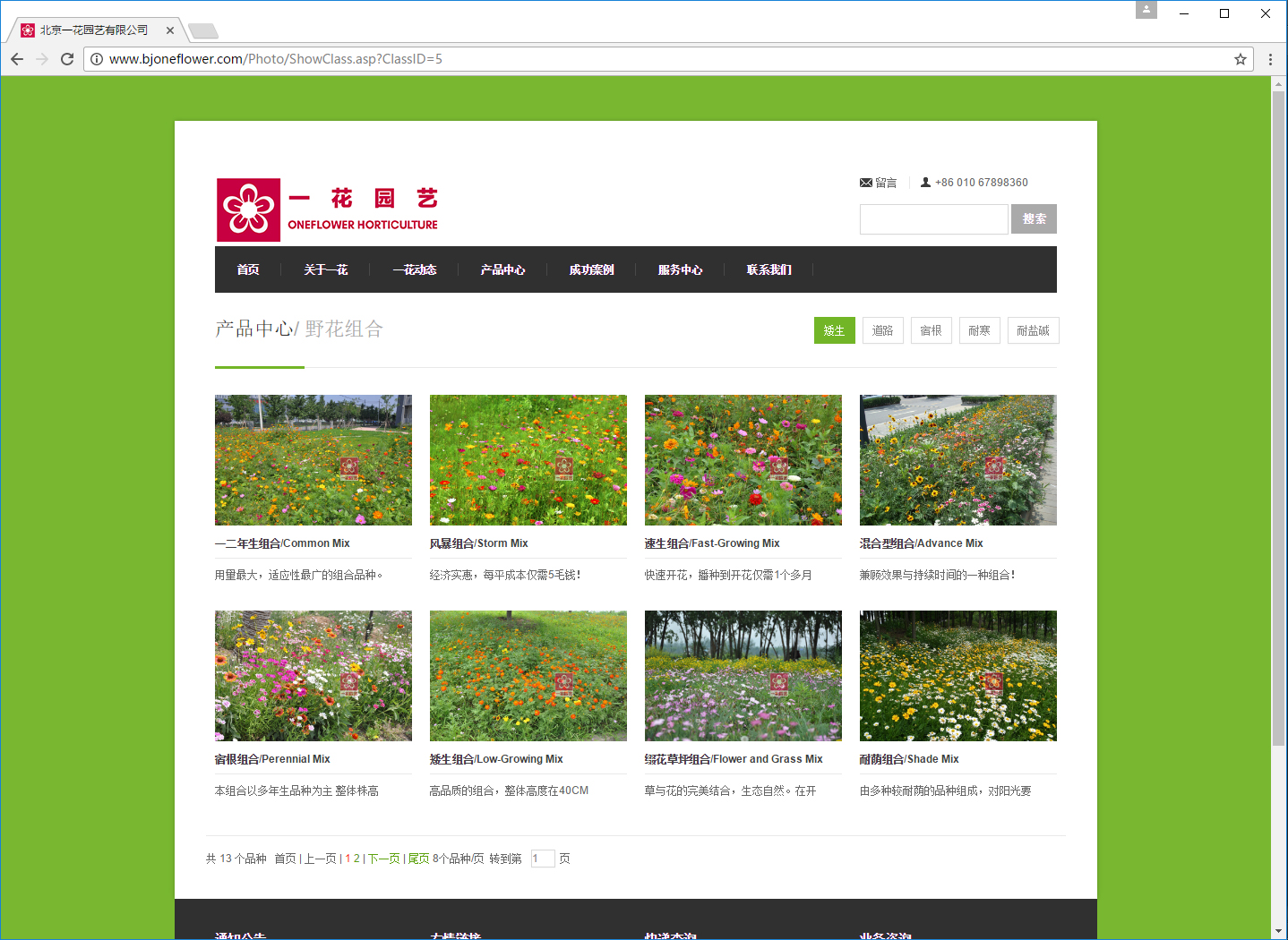Open the 风暴组合/Storm Mix product link

(478, 543)
